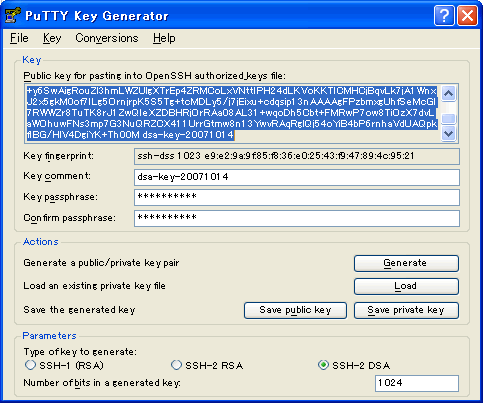Focus the Confirm passphrase field
Image resolution: width=483 pixels, height=403 pixels.
tap(297, 218)
